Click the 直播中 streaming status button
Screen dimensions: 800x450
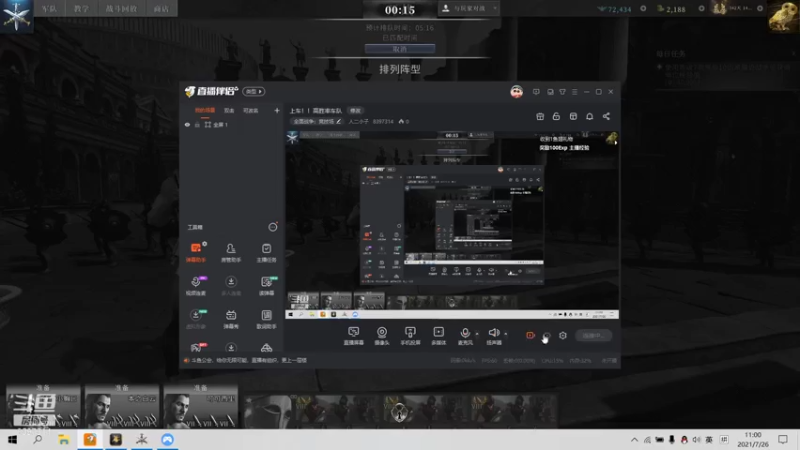tap(593, 336)
